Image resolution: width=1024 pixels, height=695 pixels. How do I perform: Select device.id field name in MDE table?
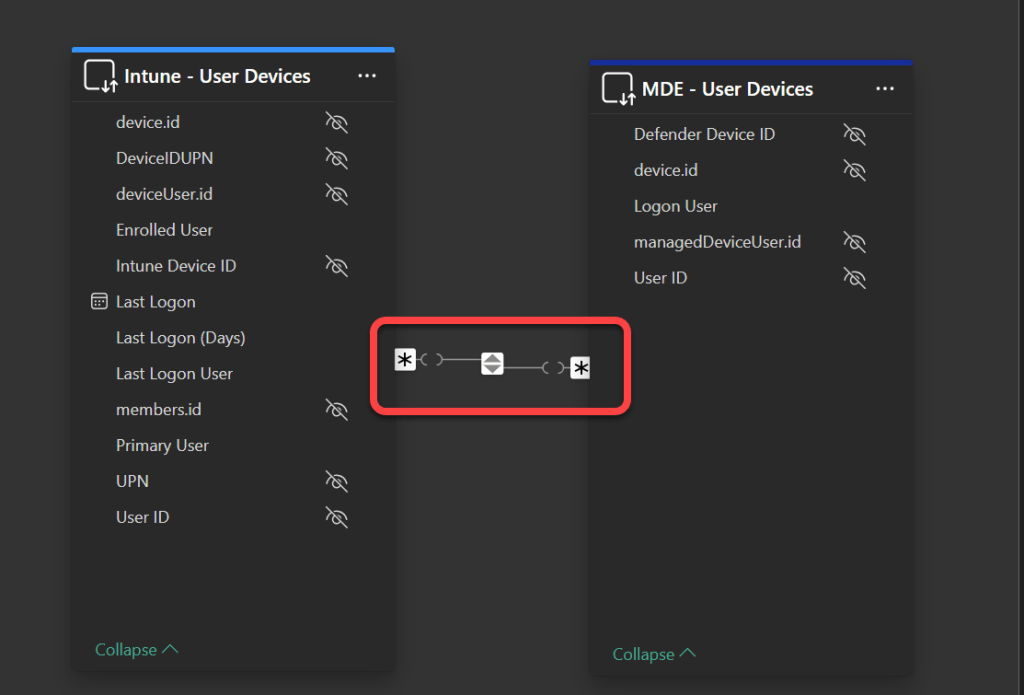tap(665, 170)
